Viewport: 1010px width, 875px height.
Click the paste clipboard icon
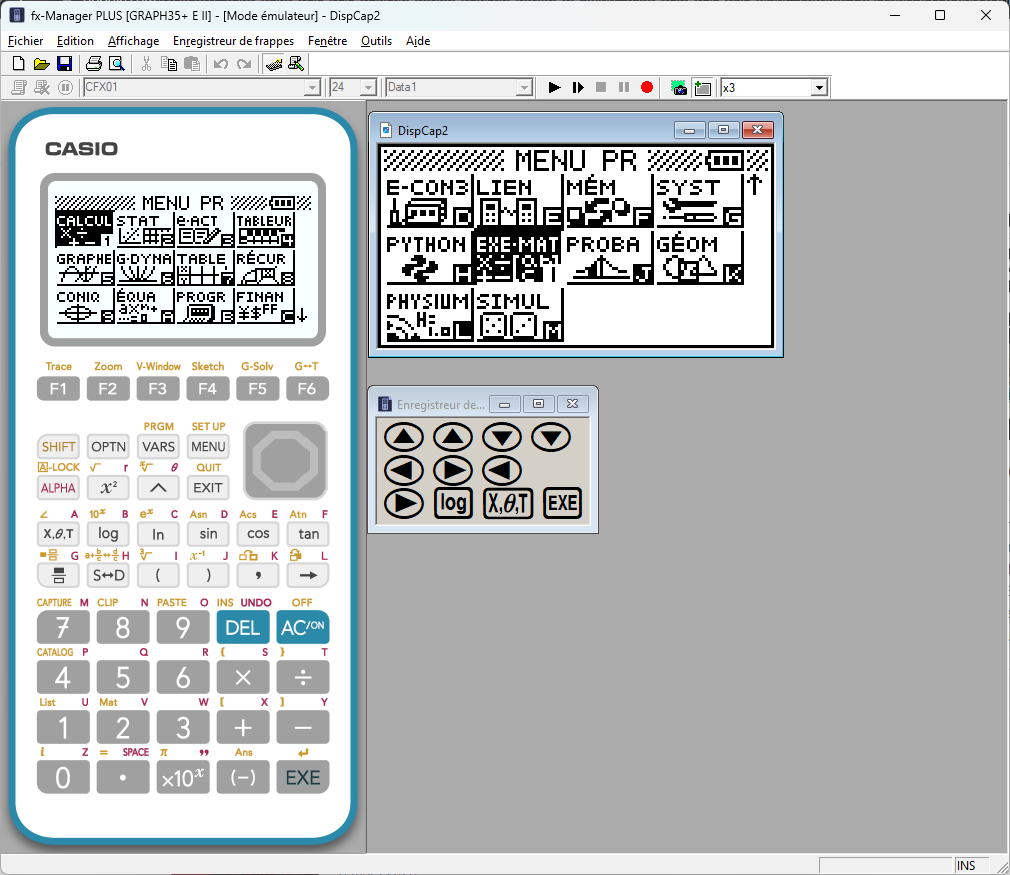click(191, 64)
